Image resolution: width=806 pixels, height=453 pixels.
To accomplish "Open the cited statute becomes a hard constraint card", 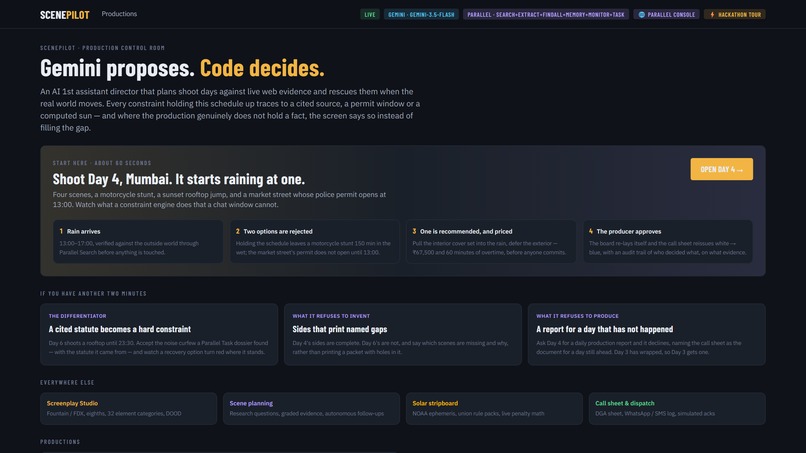I will pyautogui.click(x=159, y=334).
